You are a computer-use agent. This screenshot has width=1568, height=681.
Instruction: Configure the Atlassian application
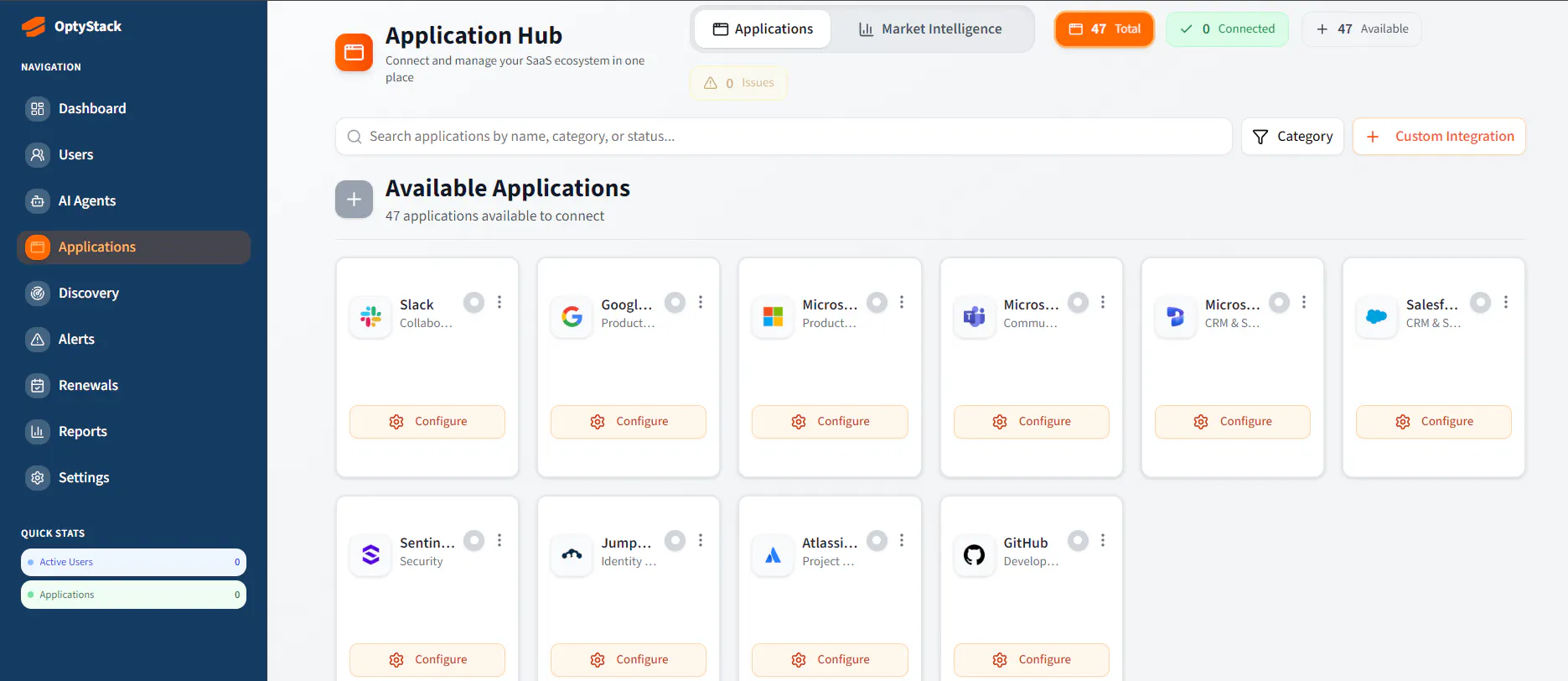point(830,660)
